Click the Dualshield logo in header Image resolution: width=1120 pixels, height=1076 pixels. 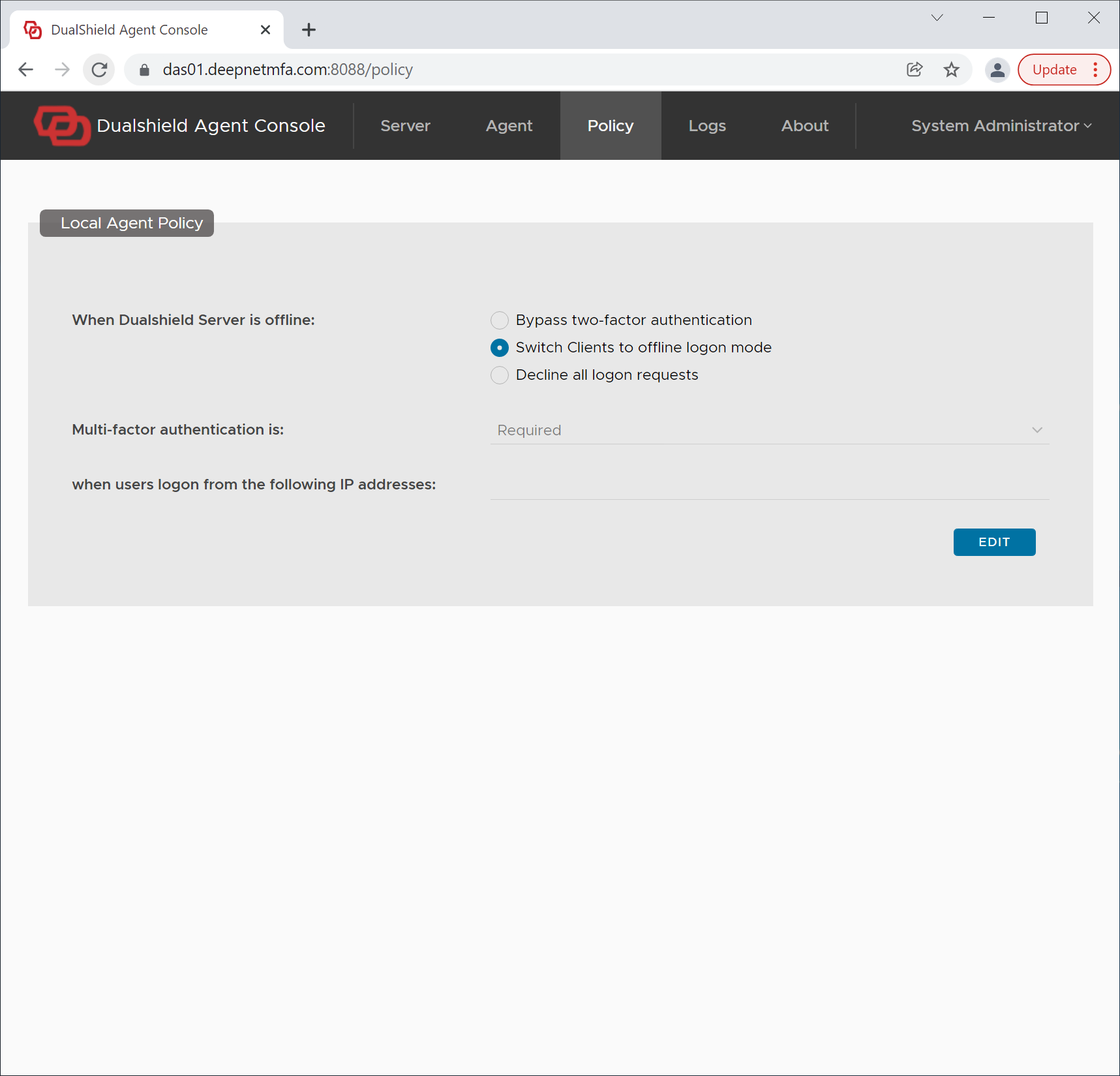pyautogui.click(x=62, y=126)
